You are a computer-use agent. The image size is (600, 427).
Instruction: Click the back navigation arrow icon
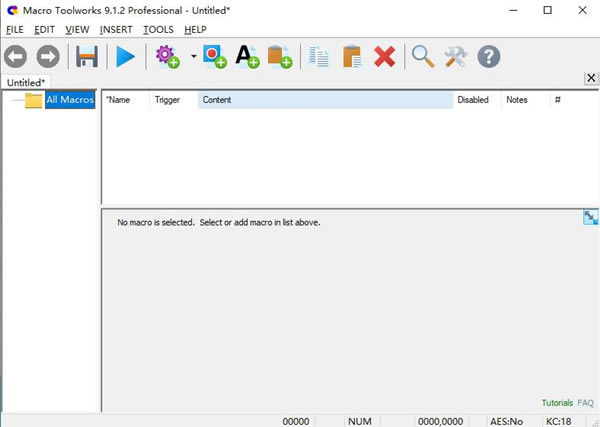[x=16, y=57]
